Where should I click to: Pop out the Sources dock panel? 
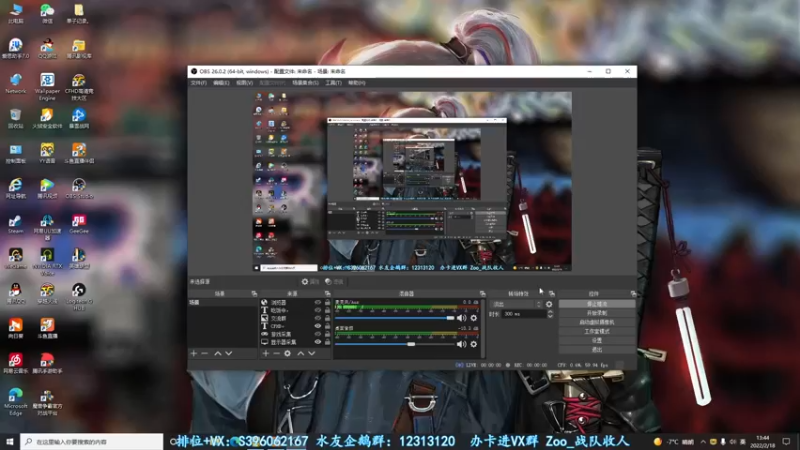pyautogui.click(x=328, y=294)
